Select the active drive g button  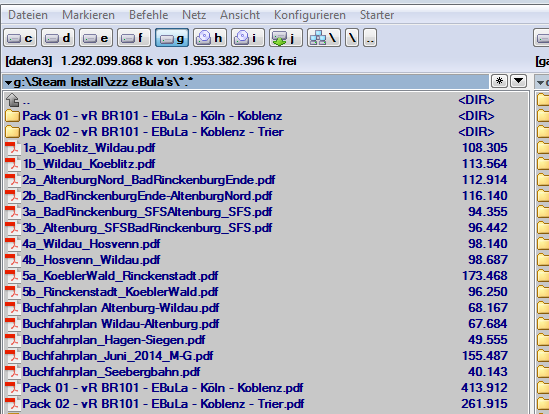pyautogui.click(x=172, y=38)
